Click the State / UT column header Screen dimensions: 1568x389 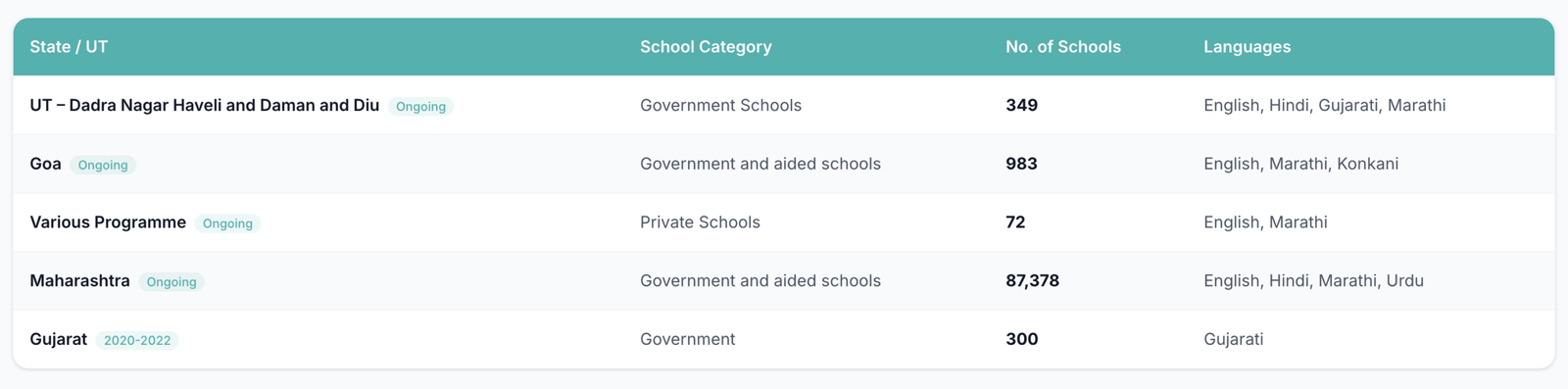(69, 47)
